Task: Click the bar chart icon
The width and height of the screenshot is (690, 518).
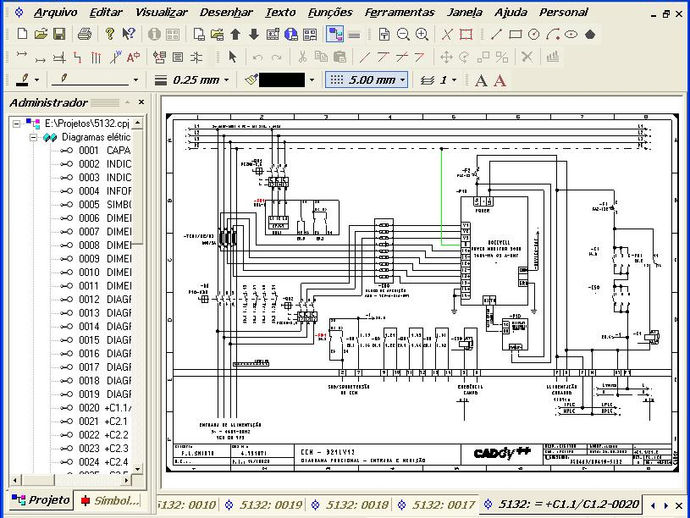Action: coord(553,57)
